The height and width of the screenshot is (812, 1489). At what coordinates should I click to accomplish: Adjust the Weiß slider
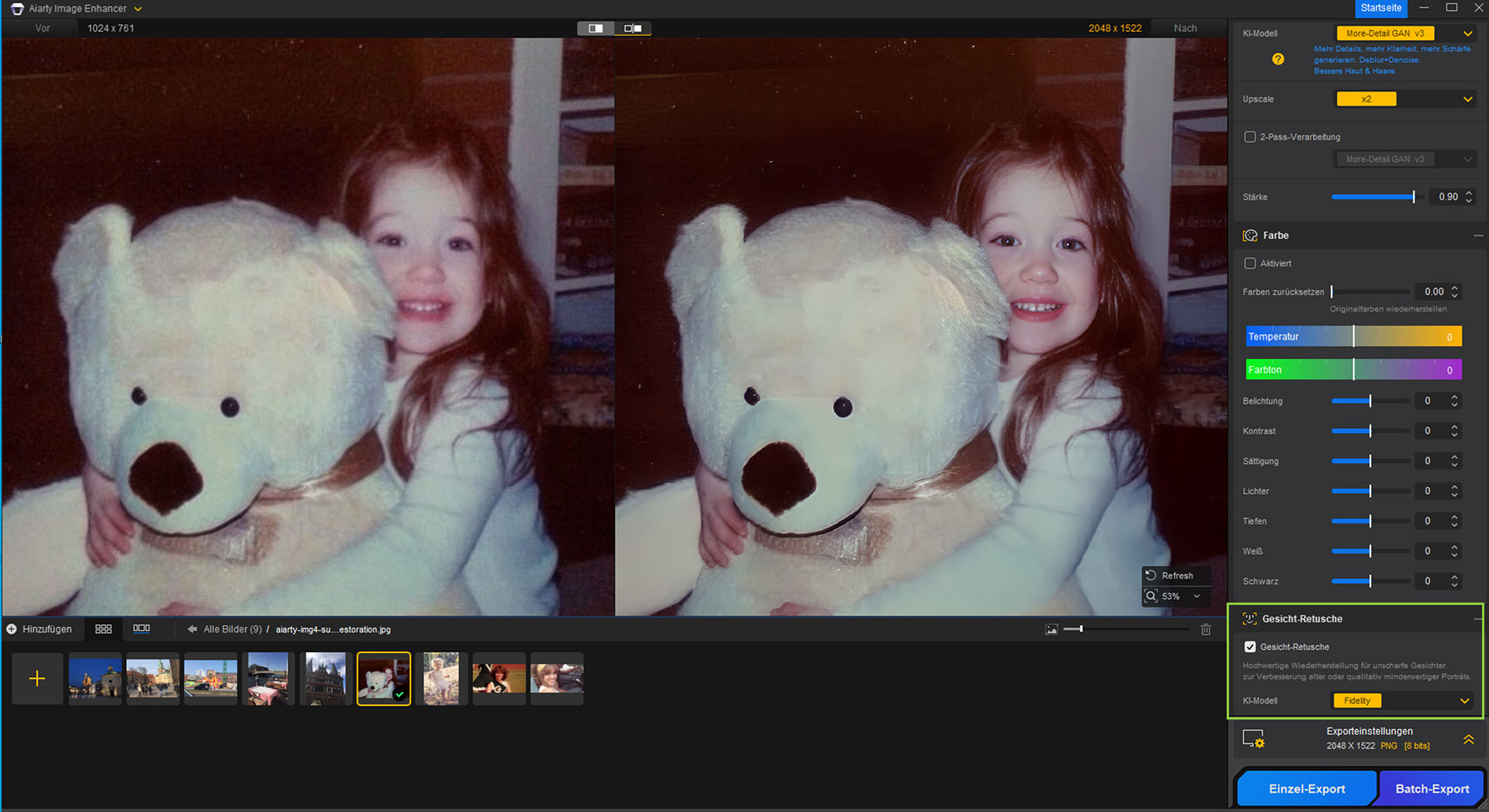pos(1370,551)
